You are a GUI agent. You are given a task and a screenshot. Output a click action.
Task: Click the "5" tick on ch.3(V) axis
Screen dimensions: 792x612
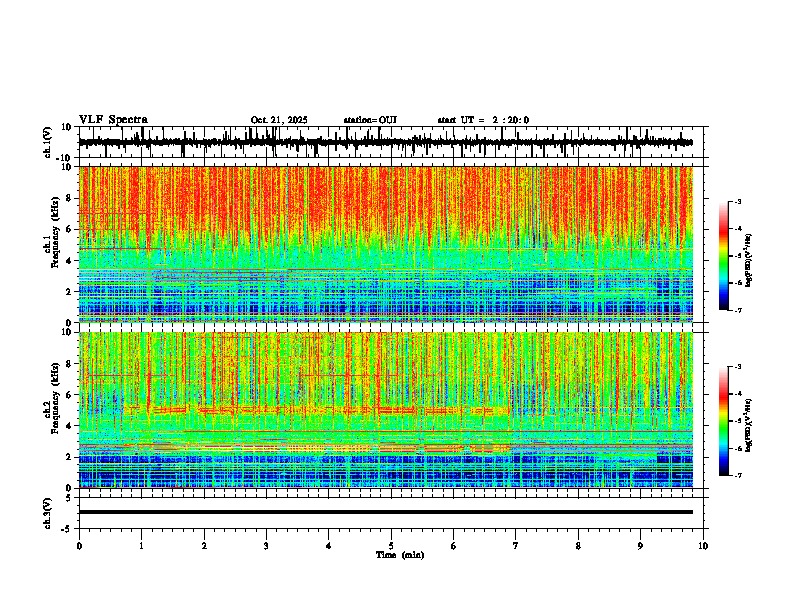pyautogui.click(x=70, y=497)
